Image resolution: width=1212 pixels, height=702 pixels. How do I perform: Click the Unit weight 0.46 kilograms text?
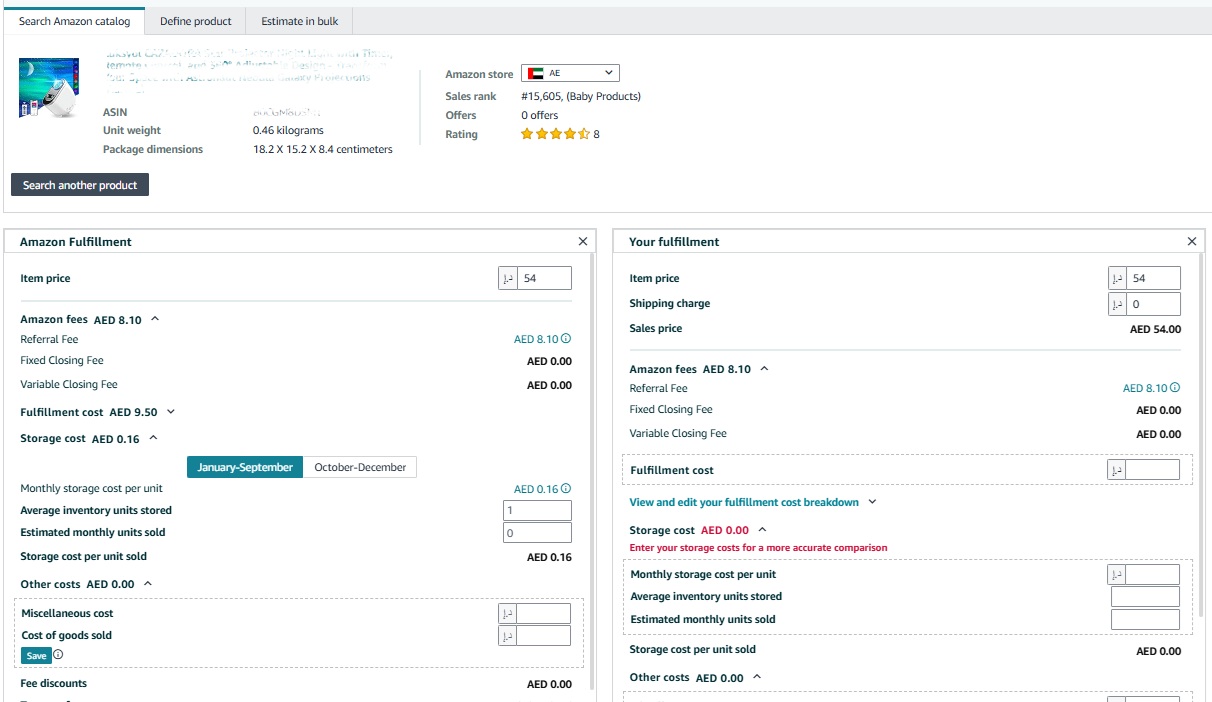tap(288, 130)
